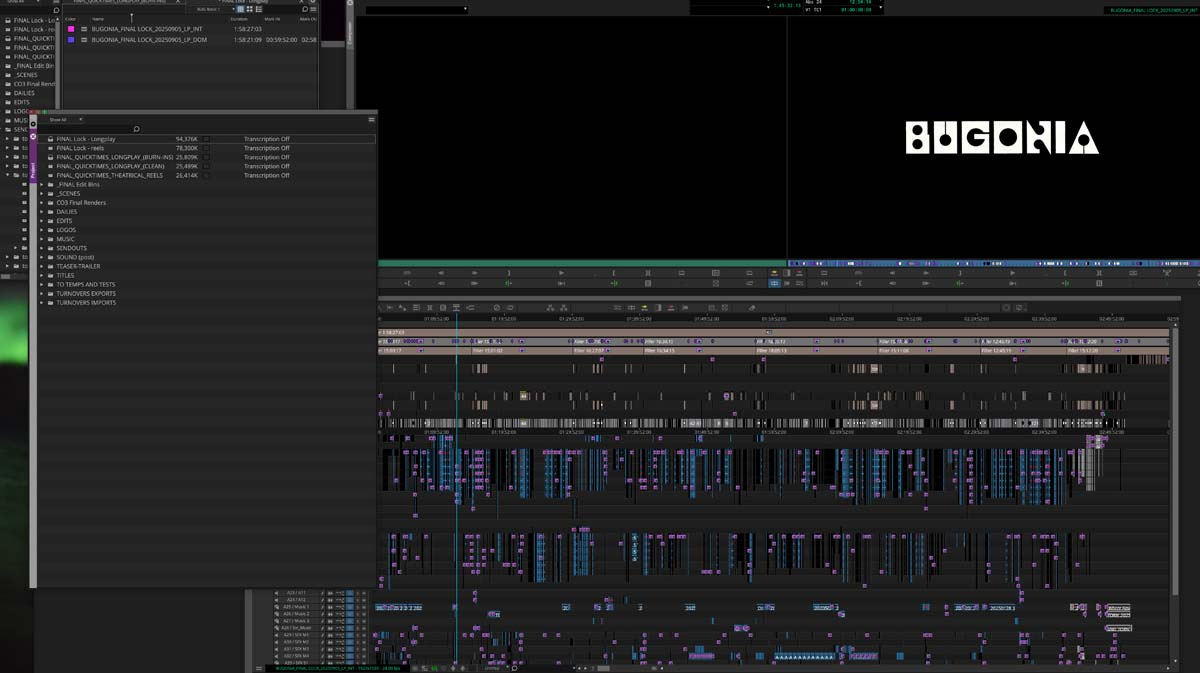Expand the SOUND (post) folder
This screenshot has height=673, width=1200.
pos(42,257)
